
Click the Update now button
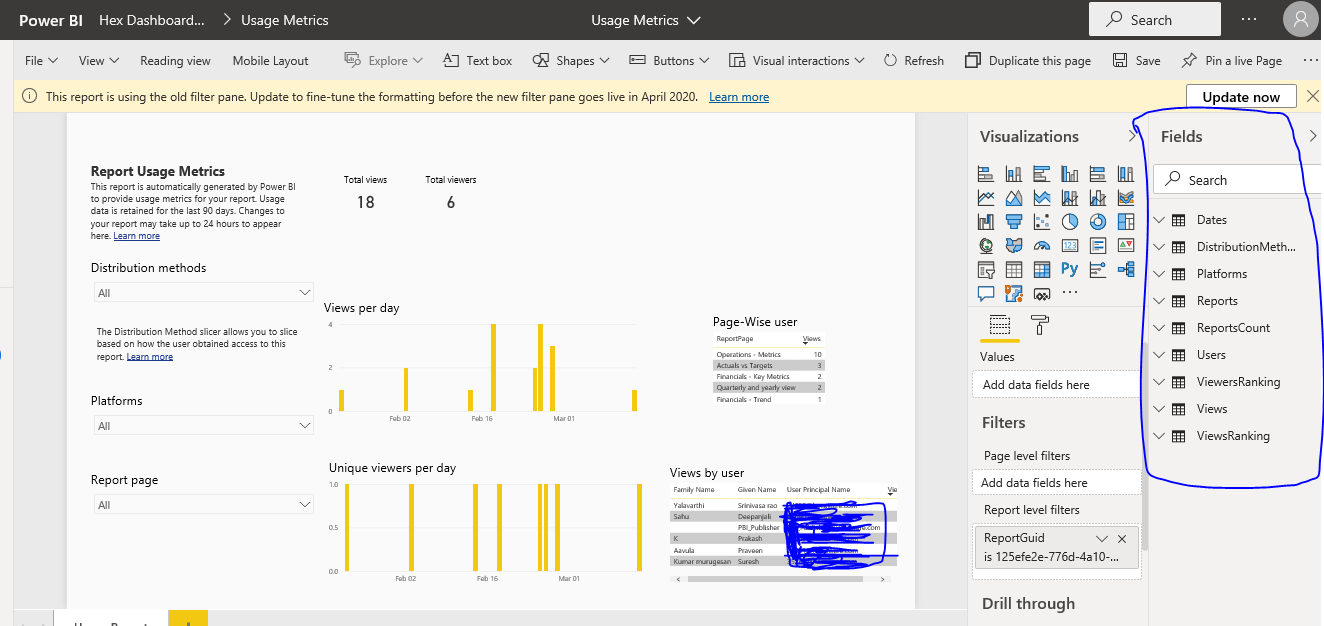(x=1241, y=97)
